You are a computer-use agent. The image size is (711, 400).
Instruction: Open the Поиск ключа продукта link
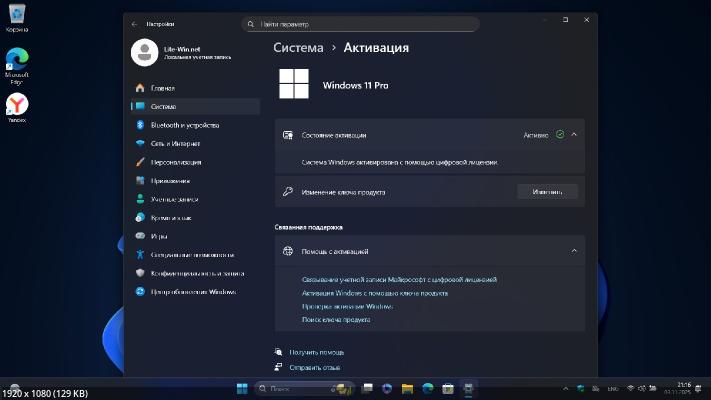coord(336,319)
